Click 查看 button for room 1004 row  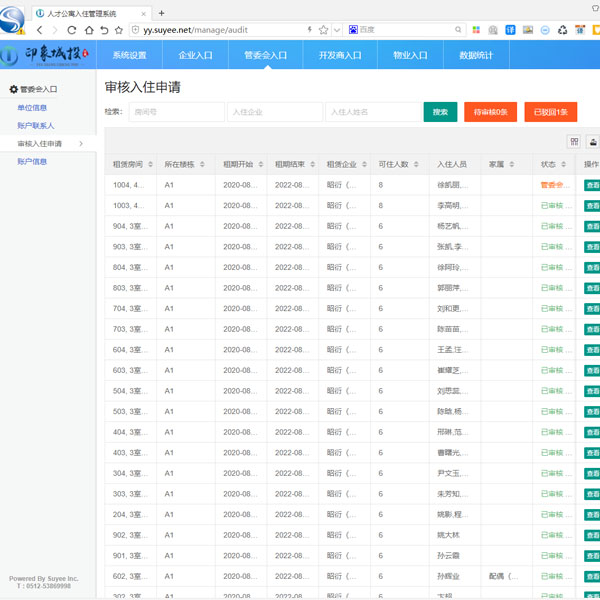[592, 185]
